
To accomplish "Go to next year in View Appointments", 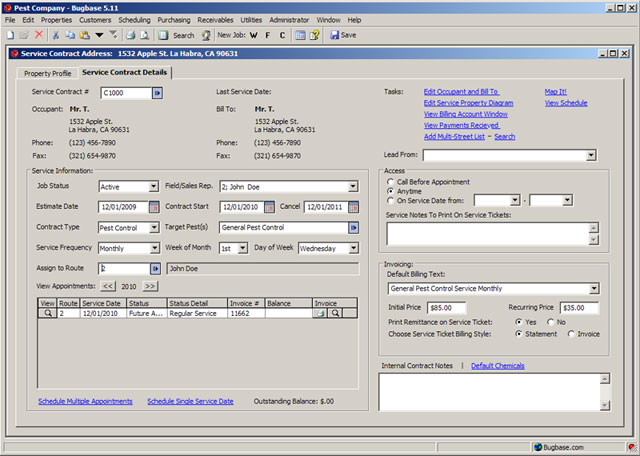I will coord(150,285).
